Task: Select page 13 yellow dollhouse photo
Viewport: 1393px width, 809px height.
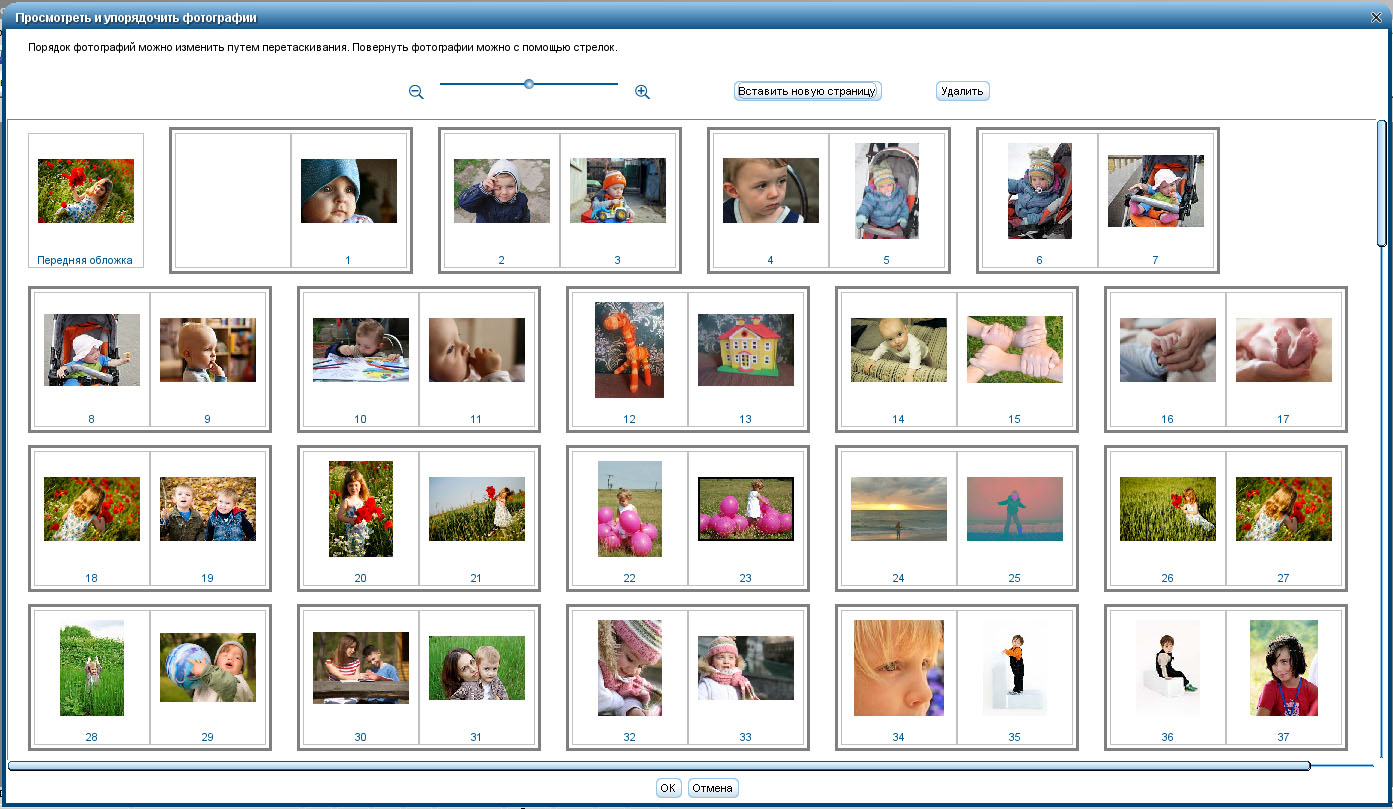Action: (x=745, y=350)
